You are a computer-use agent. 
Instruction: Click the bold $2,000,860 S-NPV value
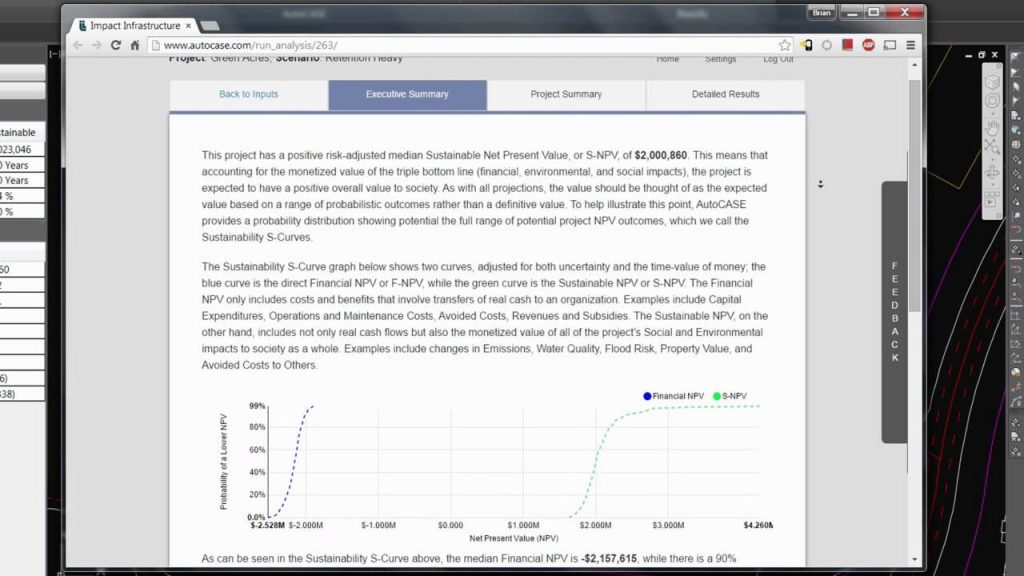(660, 155)
